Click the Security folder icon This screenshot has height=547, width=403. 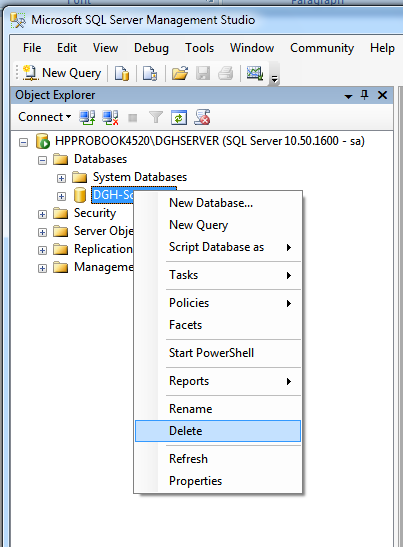tap(61, 213)
